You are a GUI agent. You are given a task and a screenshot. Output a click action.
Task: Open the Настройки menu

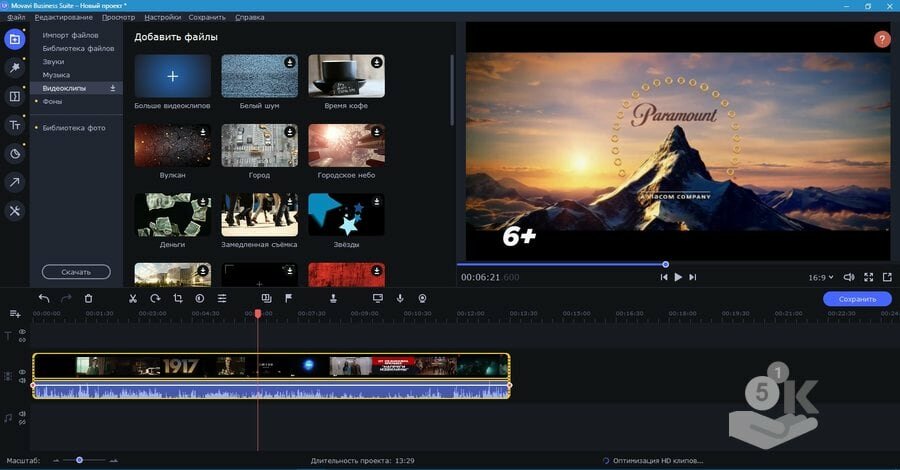(162, 17)
